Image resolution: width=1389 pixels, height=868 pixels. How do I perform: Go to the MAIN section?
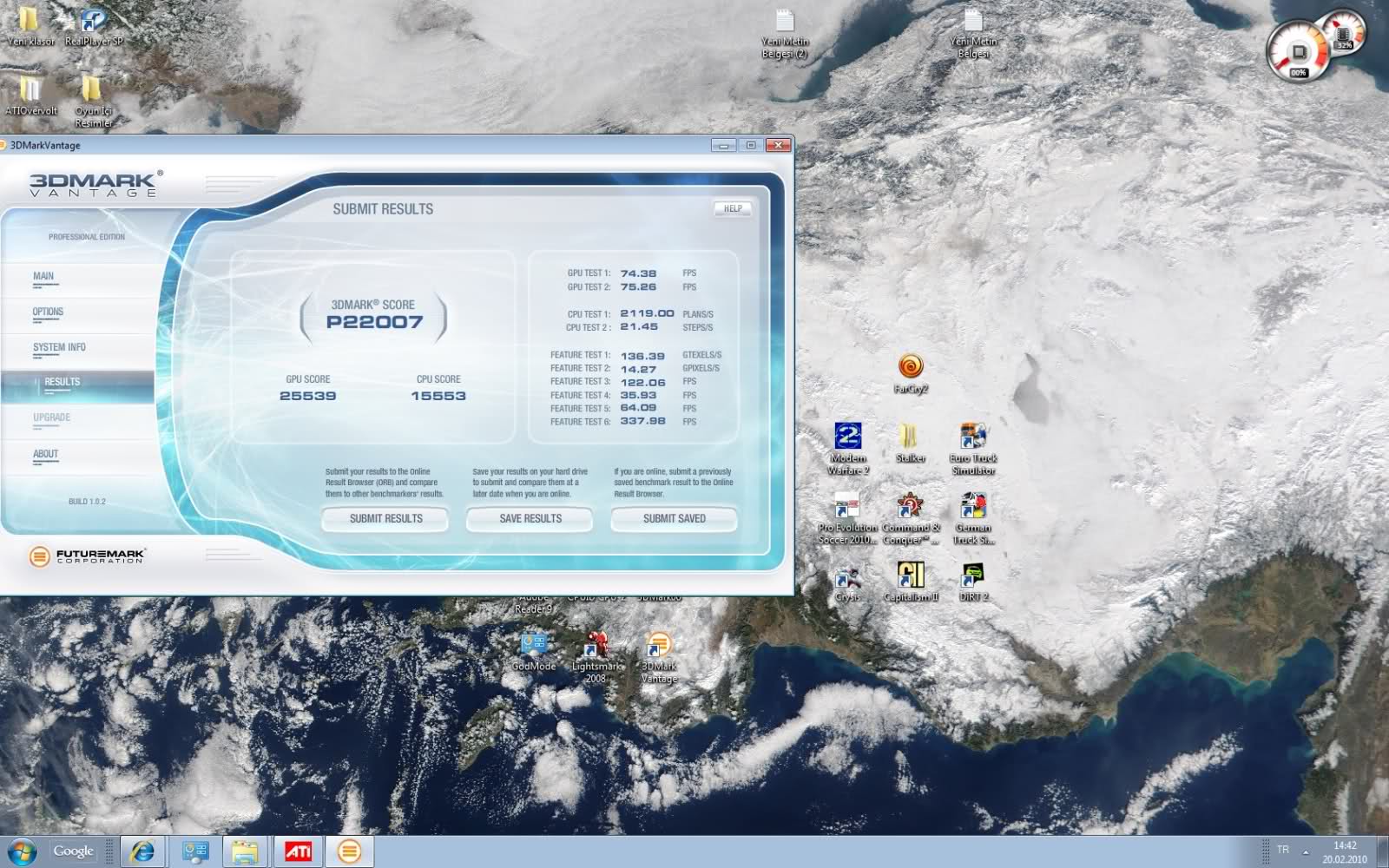[x=43, y=276]
